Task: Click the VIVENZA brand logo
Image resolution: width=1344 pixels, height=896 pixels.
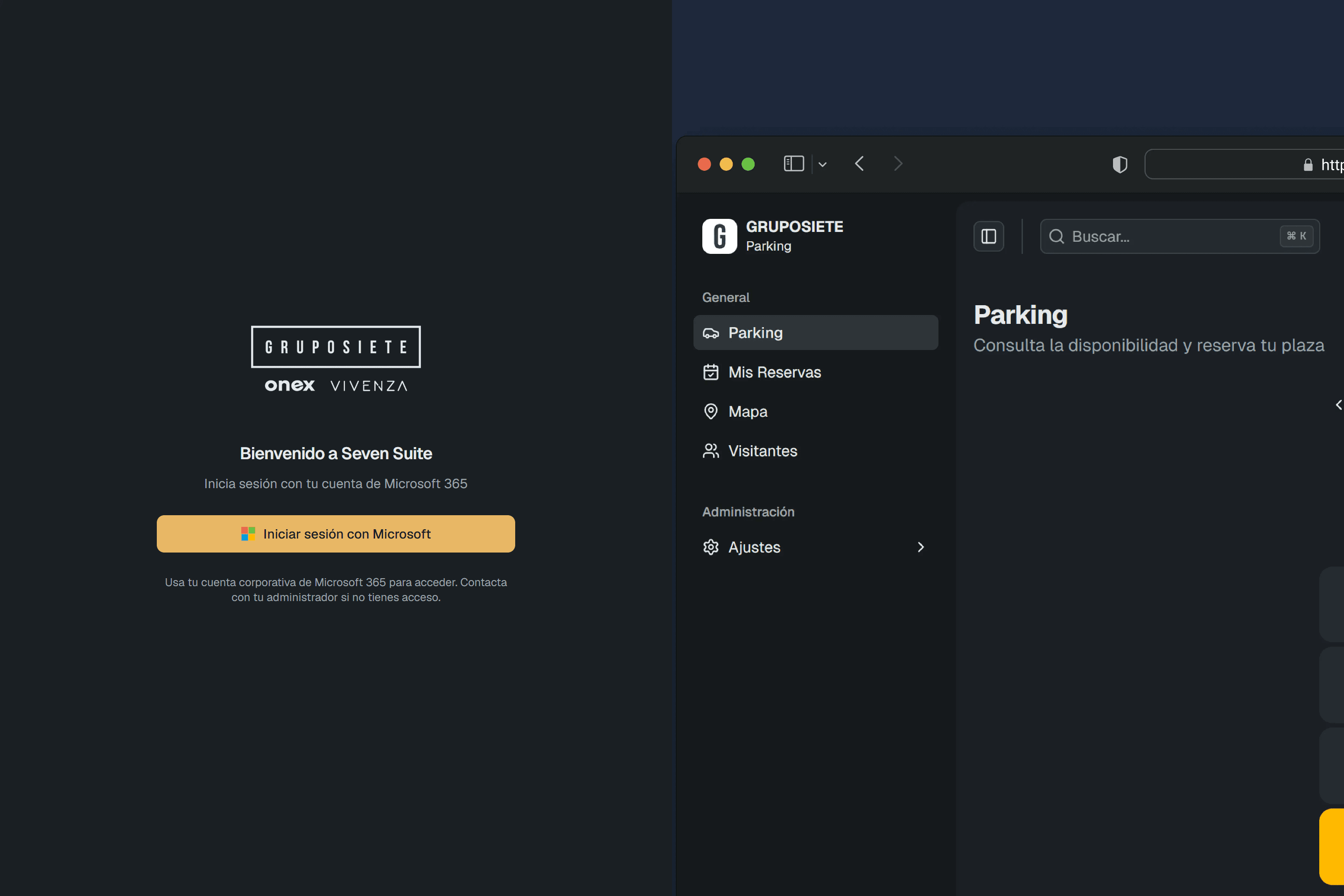Action: pos(369,386)
